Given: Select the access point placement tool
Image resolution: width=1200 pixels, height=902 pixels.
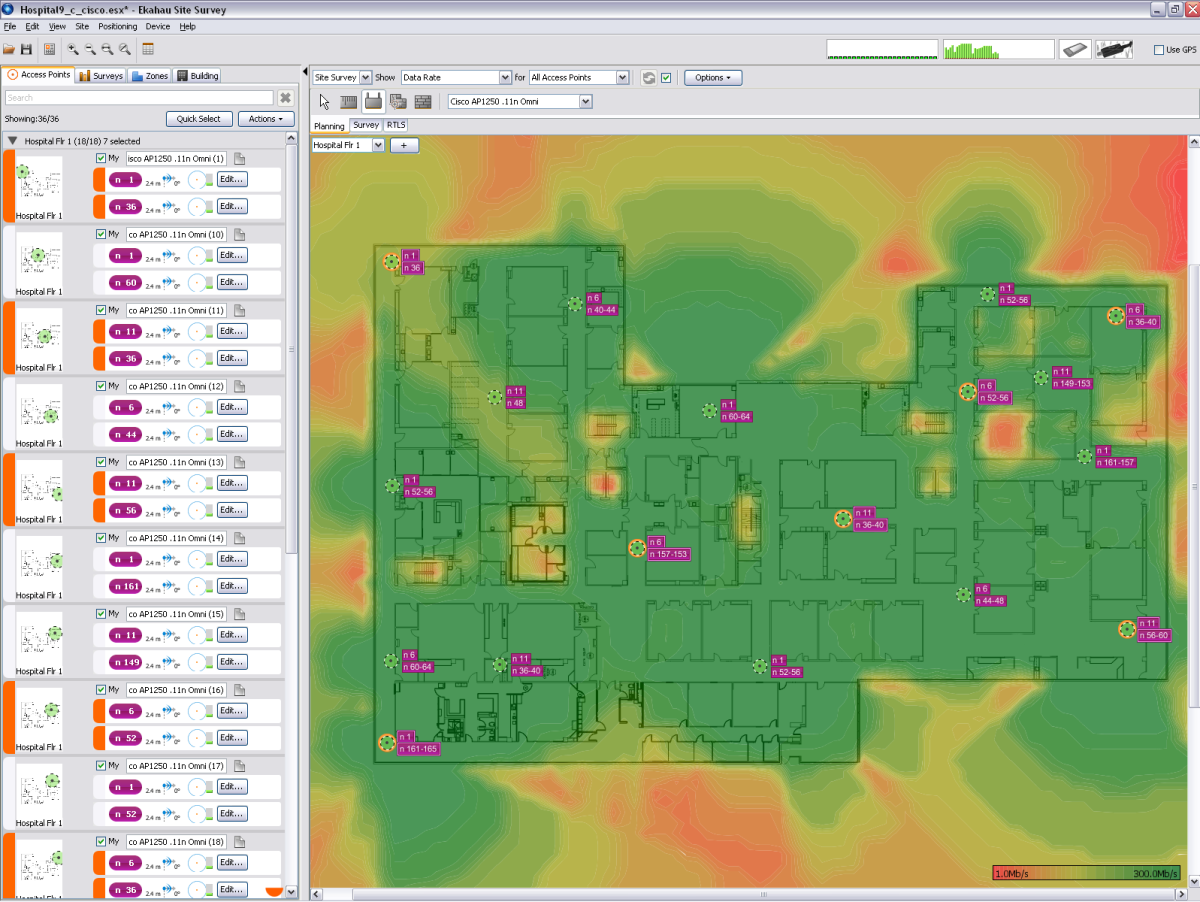Looking at the screenshot, I should (x=373, y=101).
